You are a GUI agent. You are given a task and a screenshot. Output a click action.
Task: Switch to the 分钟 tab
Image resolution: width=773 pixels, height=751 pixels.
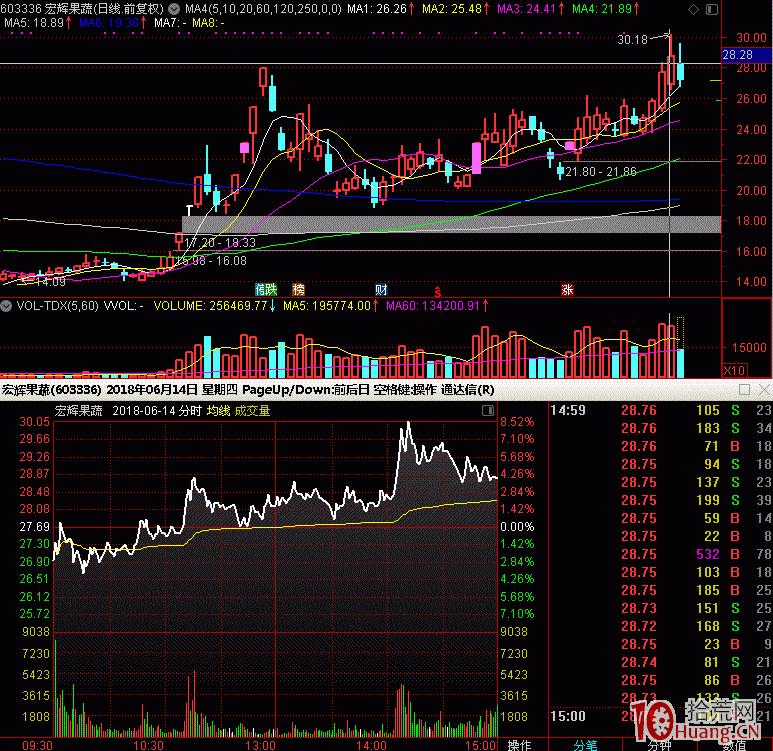click(x=660, y=744)
